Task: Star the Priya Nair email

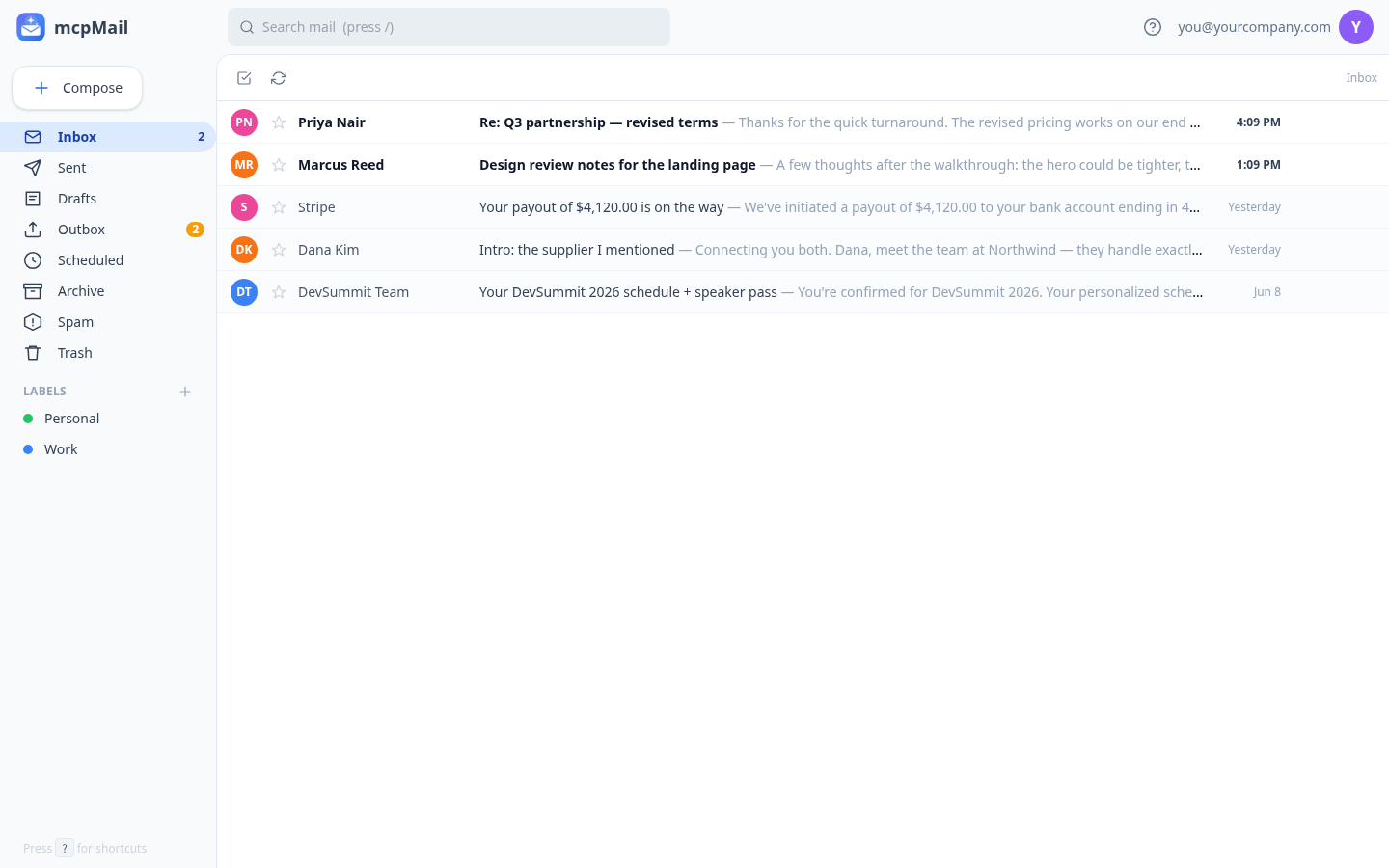Action: click(279, 122)
